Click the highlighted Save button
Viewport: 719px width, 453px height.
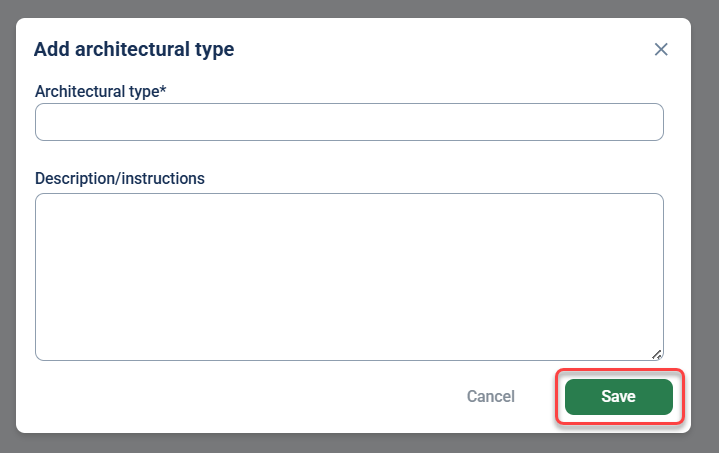(618, 397)
